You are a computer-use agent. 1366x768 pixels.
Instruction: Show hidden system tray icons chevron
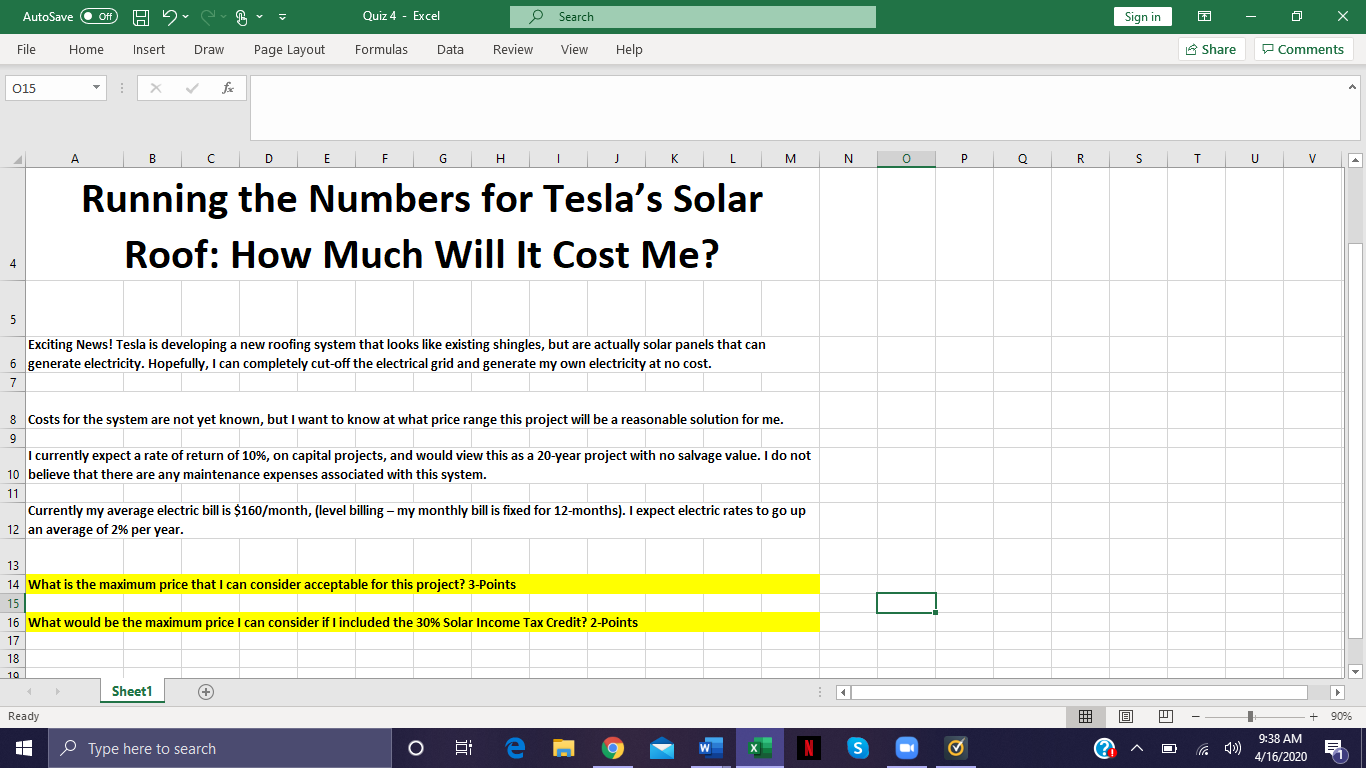[x=1137, y=748]
